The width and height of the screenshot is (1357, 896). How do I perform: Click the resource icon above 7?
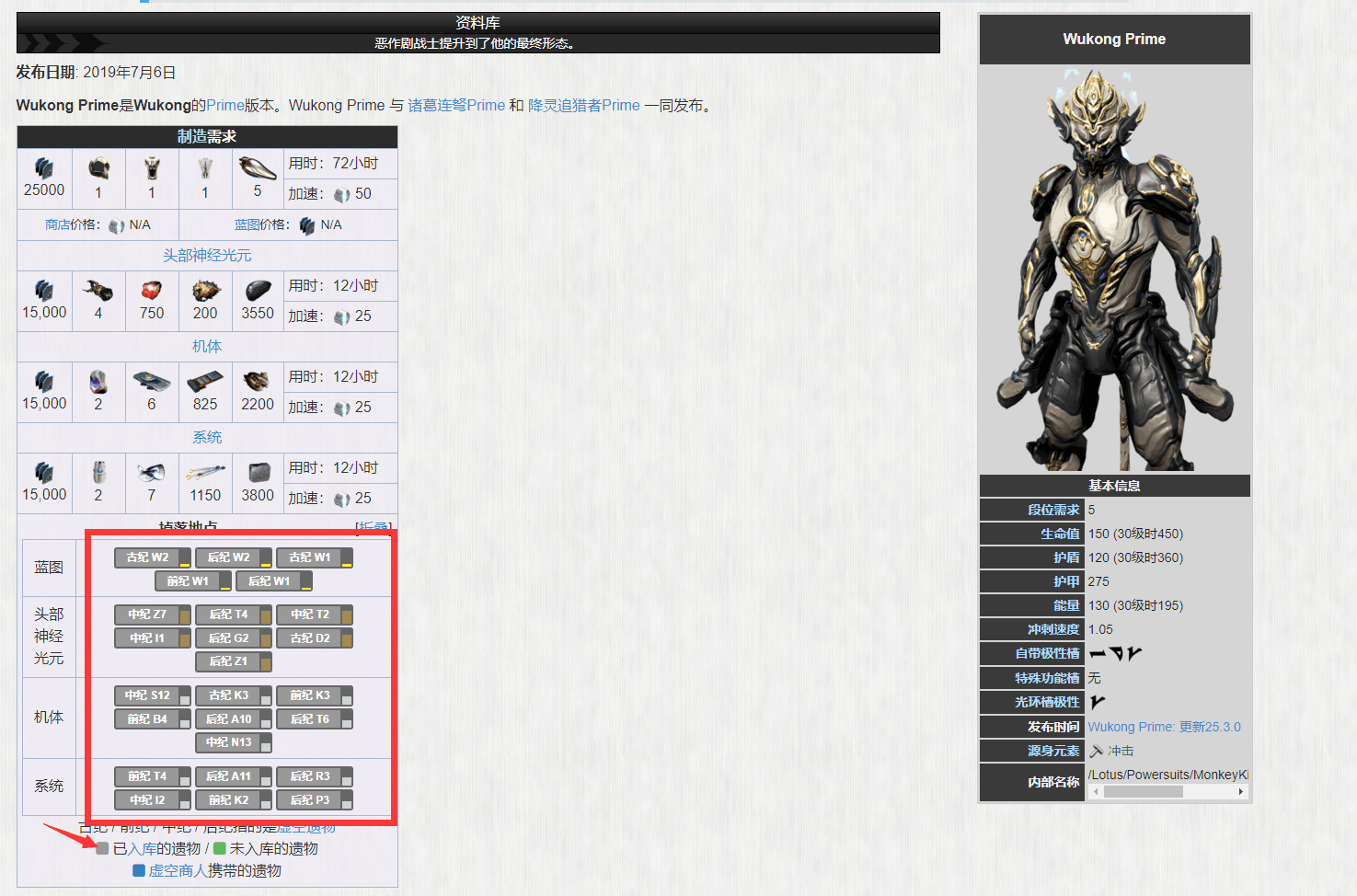pos(152,473)
